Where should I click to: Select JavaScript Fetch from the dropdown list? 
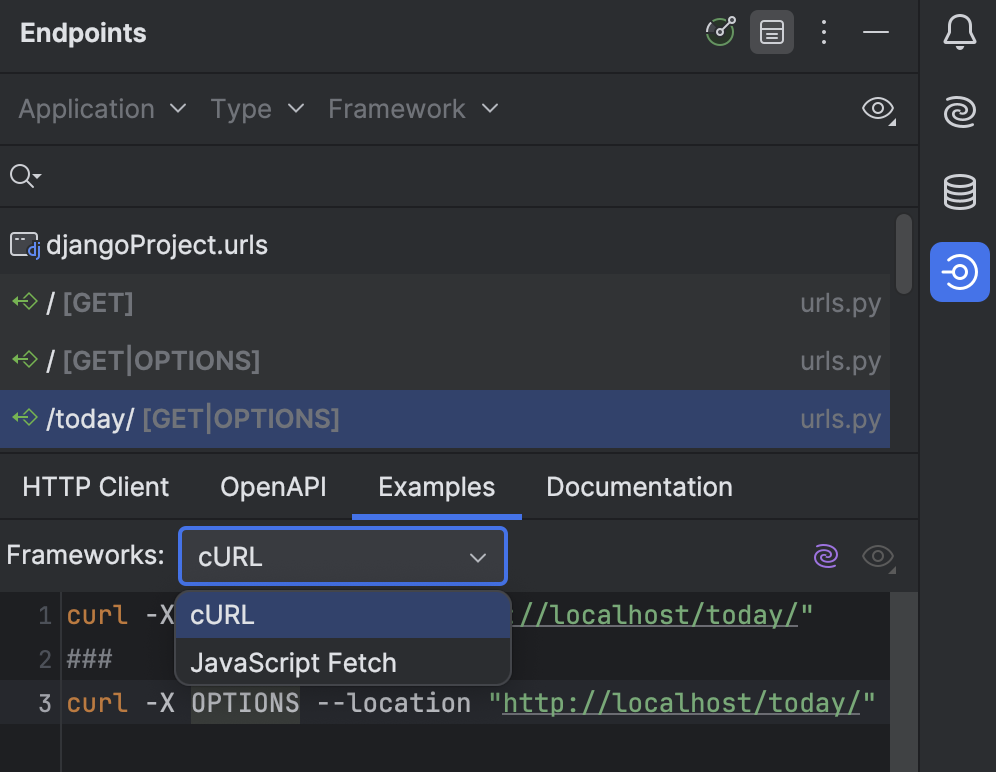pos(293,662)
